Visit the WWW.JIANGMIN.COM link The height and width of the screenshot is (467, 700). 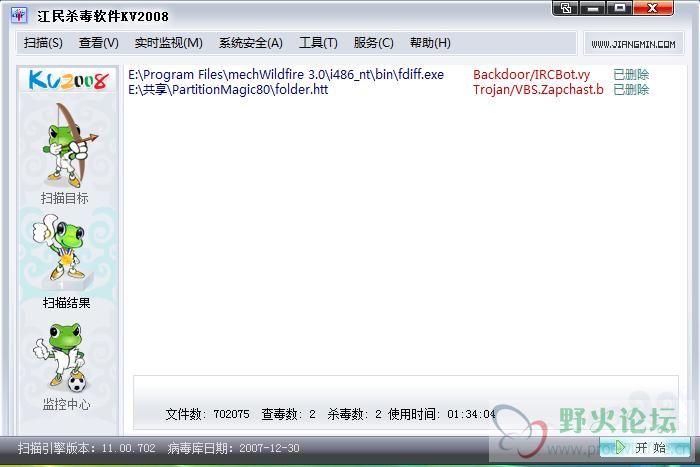point(633,44)
